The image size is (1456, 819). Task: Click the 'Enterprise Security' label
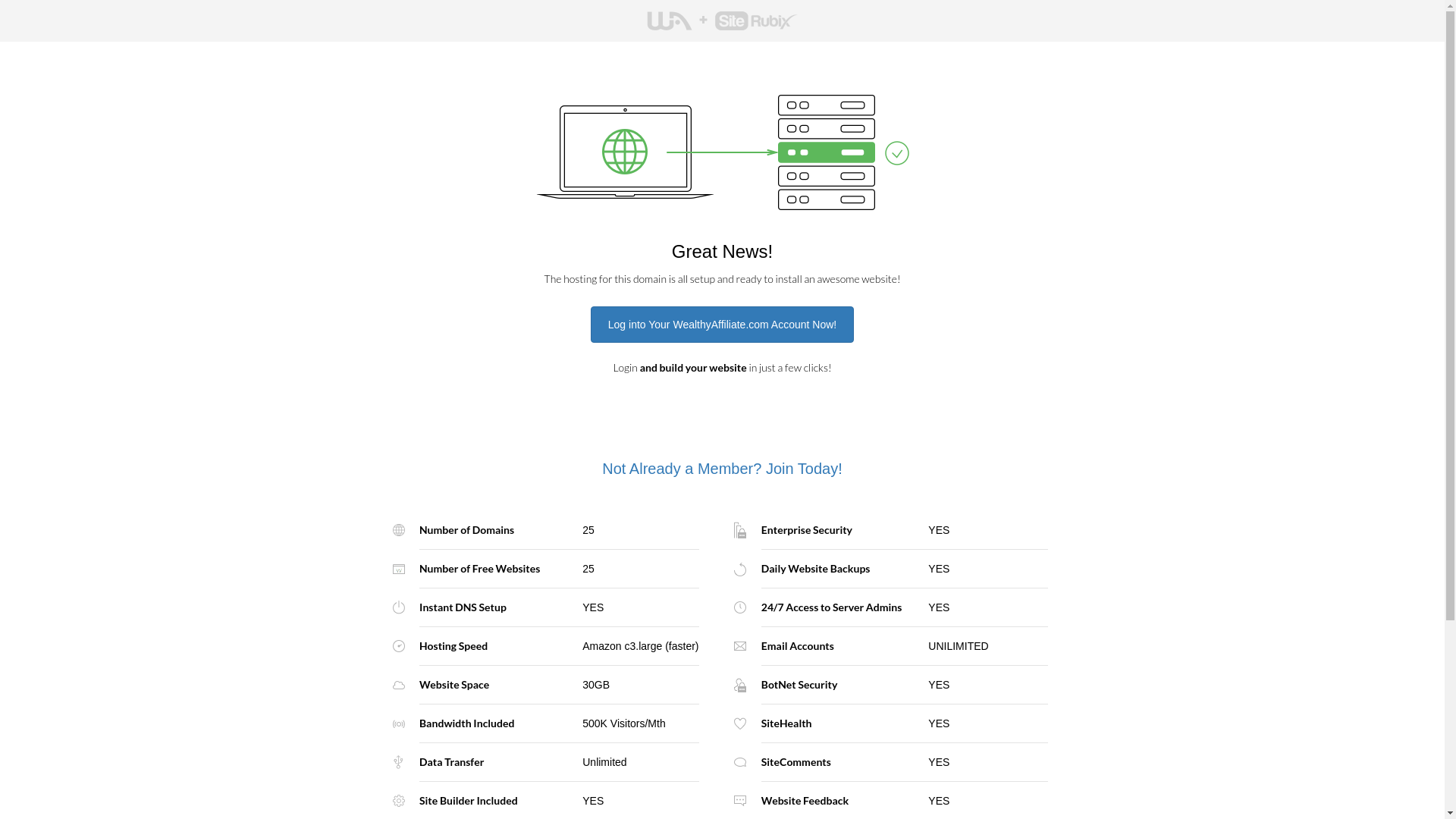[x=806, y=530]
